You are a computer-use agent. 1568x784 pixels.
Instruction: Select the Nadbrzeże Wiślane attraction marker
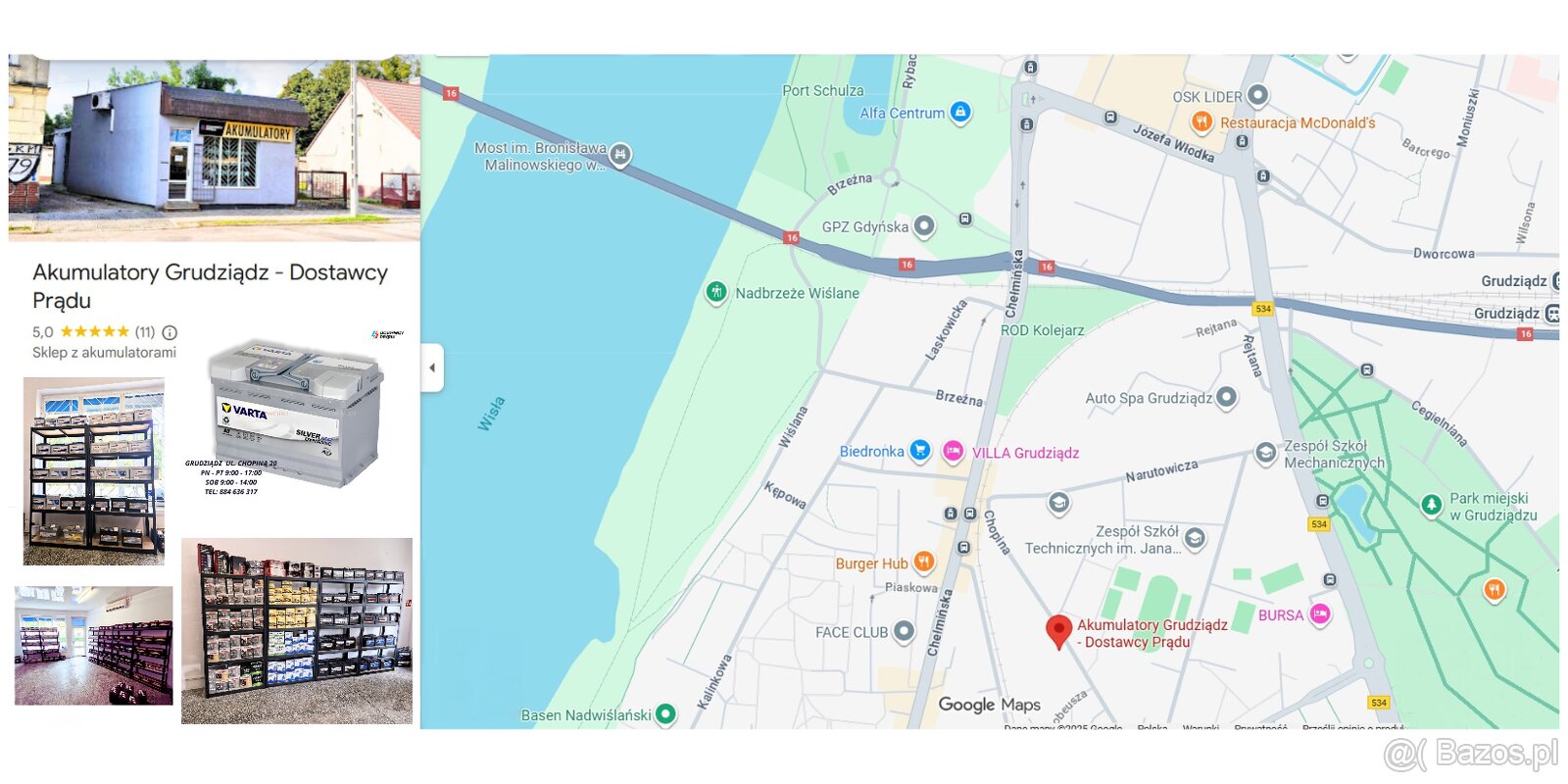[716, 292]
